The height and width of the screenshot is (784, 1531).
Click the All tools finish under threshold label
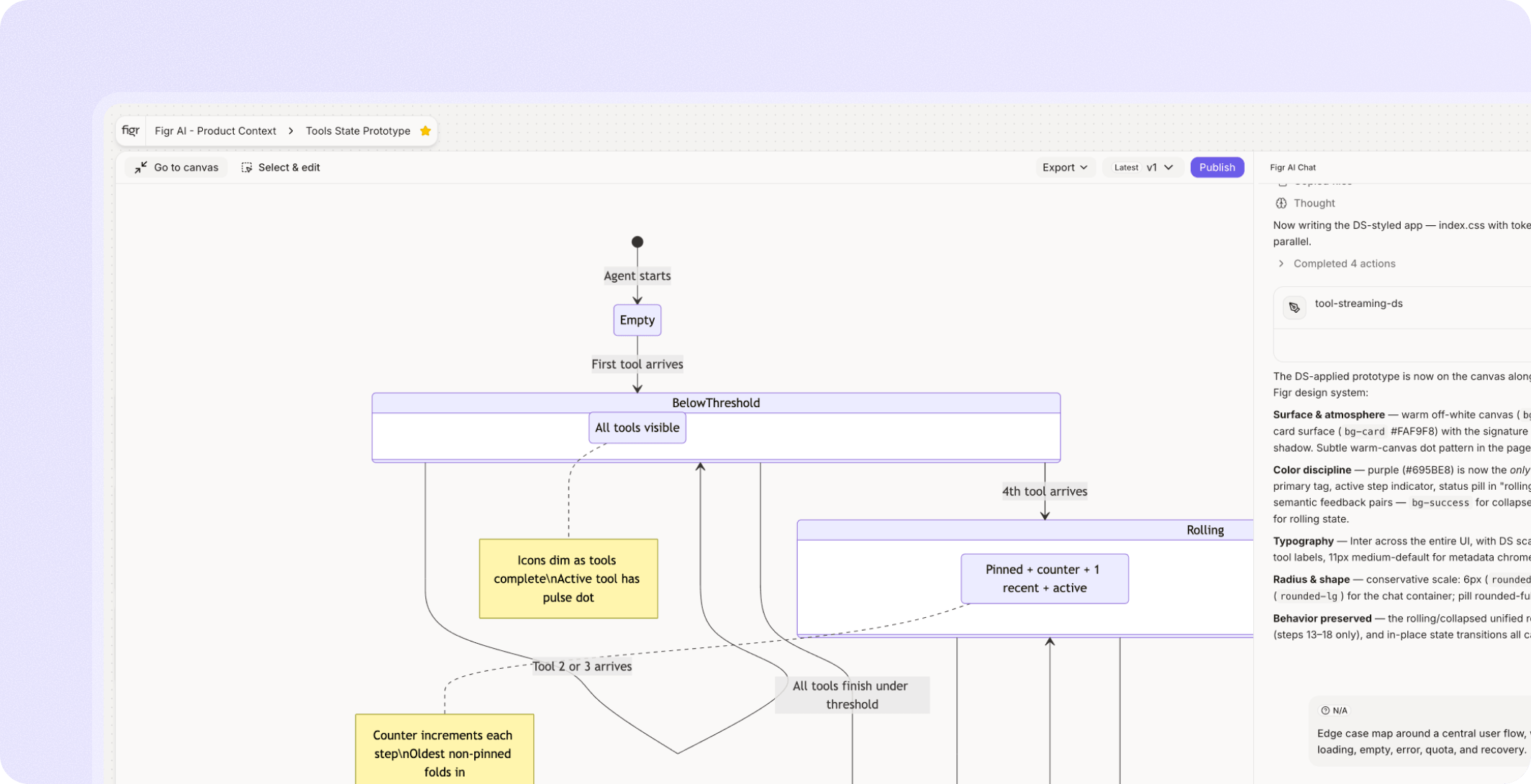pos(852,696)
